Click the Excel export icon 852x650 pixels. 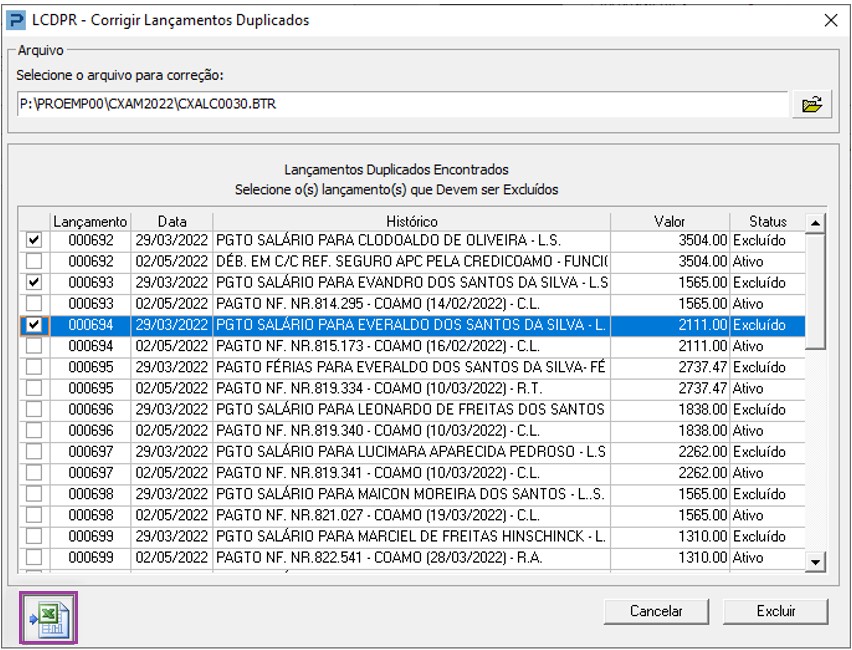tap(48, 616)
